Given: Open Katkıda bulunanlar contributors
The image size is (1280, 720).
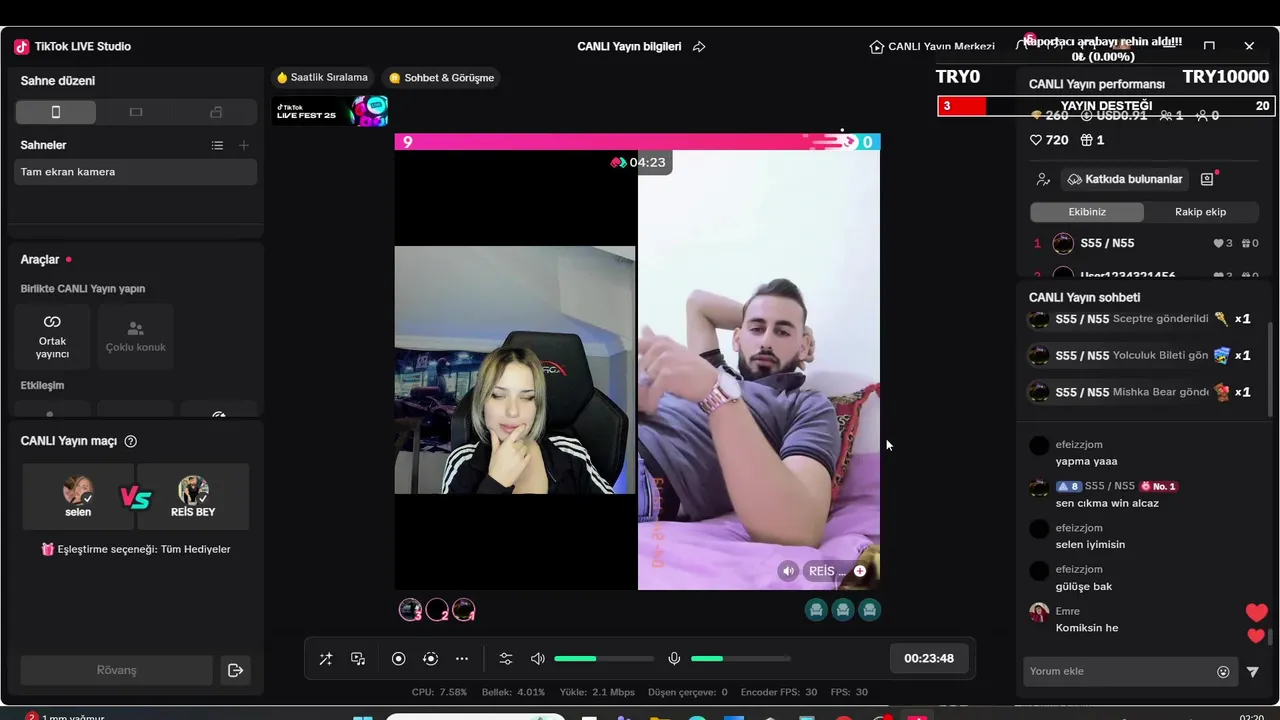Looking at the screenshot, I should [x=1125, y=179].
